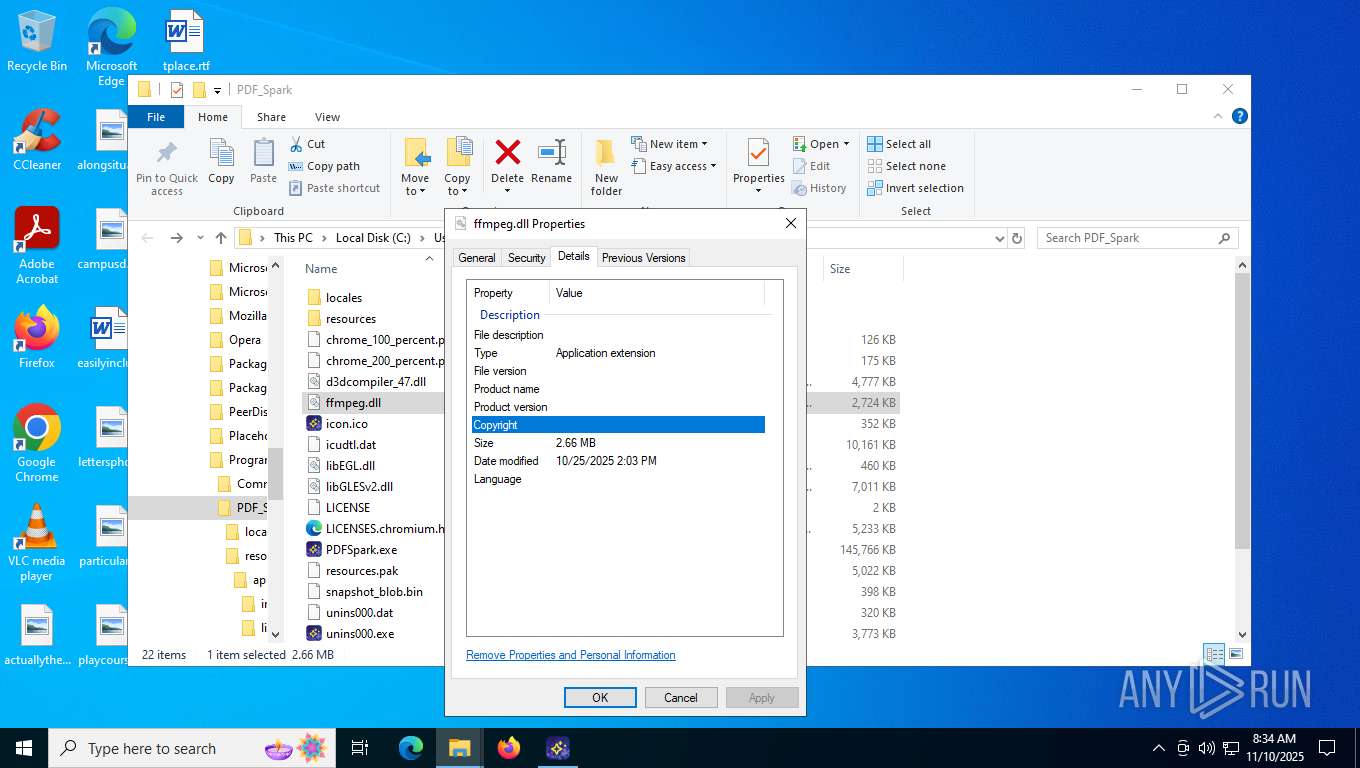This screenshot has height=768, width=1360.
Task: Click the Size column header
Action: [x=840, y=269]
